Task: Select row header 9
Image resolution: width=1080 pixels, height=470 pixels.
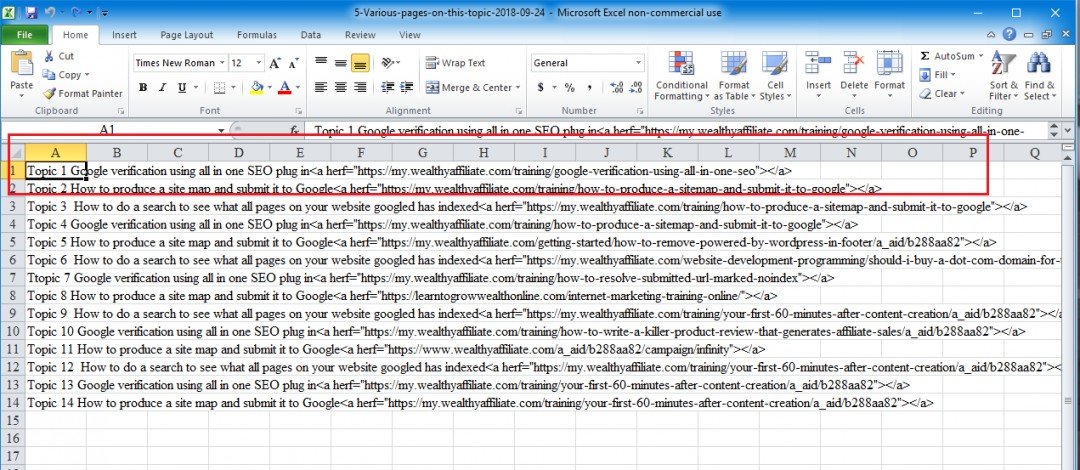Action: pyautogui.click(x=12, y=314)
